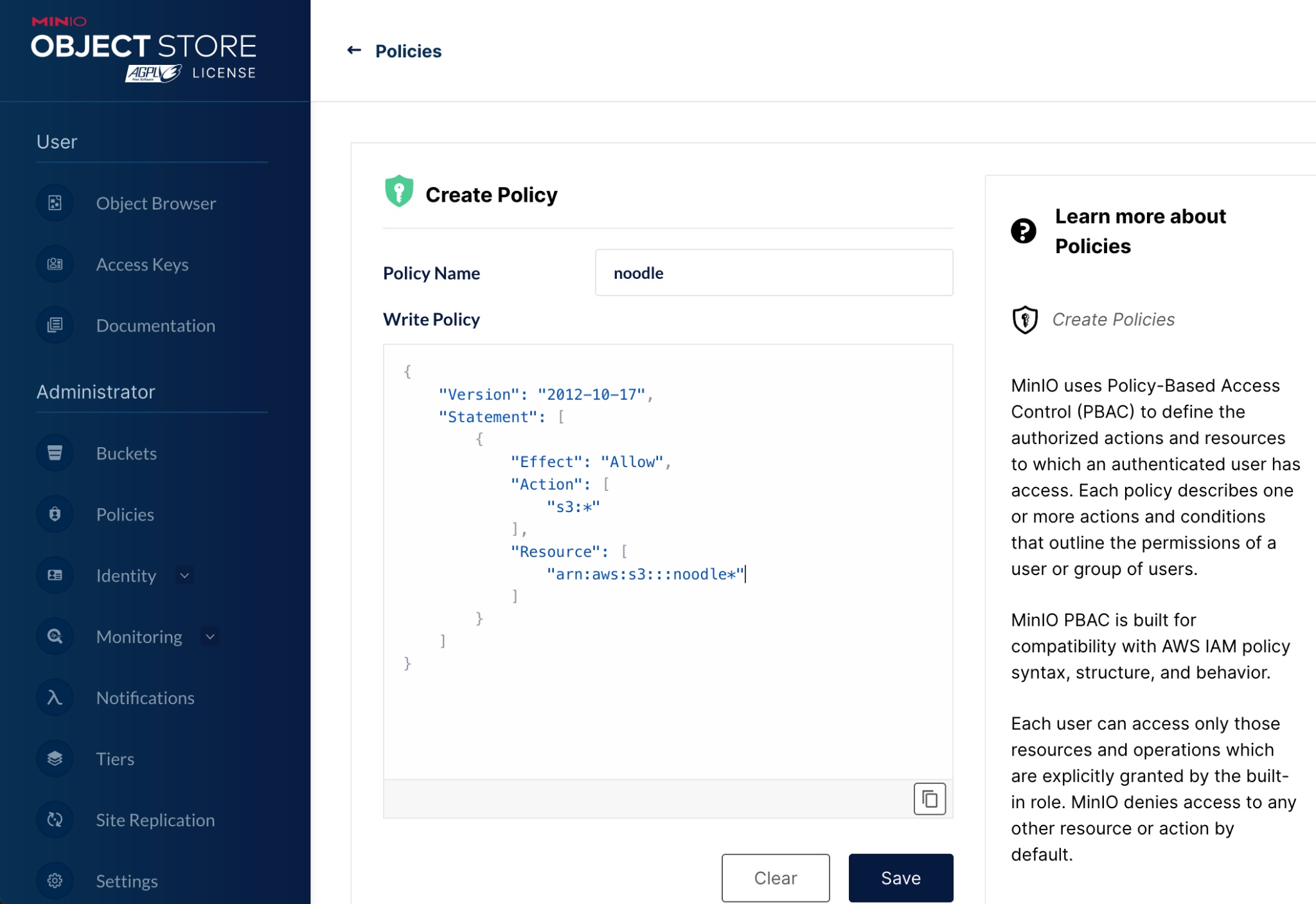Click the Site Replication icon
1316x904 pixels.
55,819
